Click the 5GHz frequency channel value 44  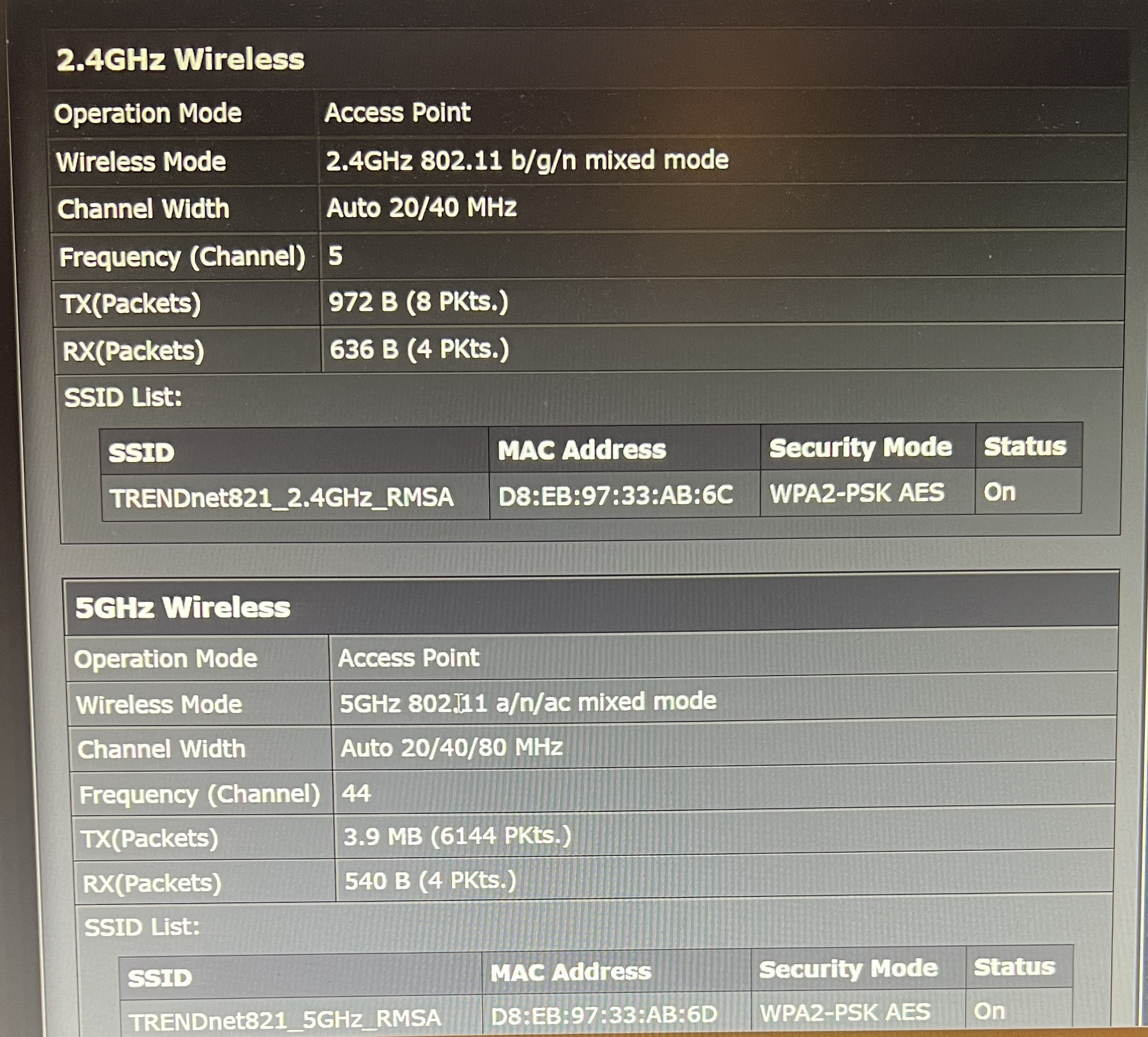coord(356,794)
